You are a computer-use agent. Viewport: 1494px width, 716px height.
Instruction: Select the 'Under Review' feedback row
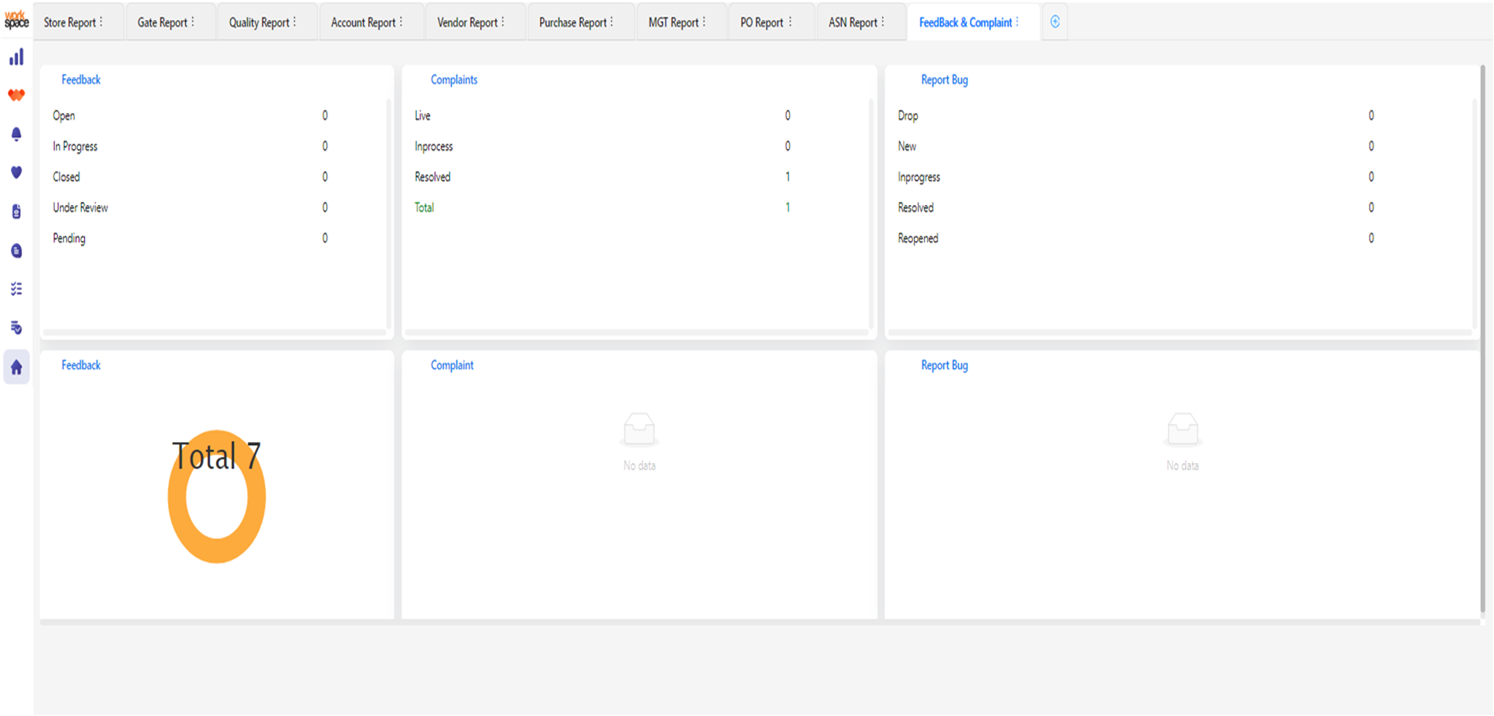[x=215, y=208]
